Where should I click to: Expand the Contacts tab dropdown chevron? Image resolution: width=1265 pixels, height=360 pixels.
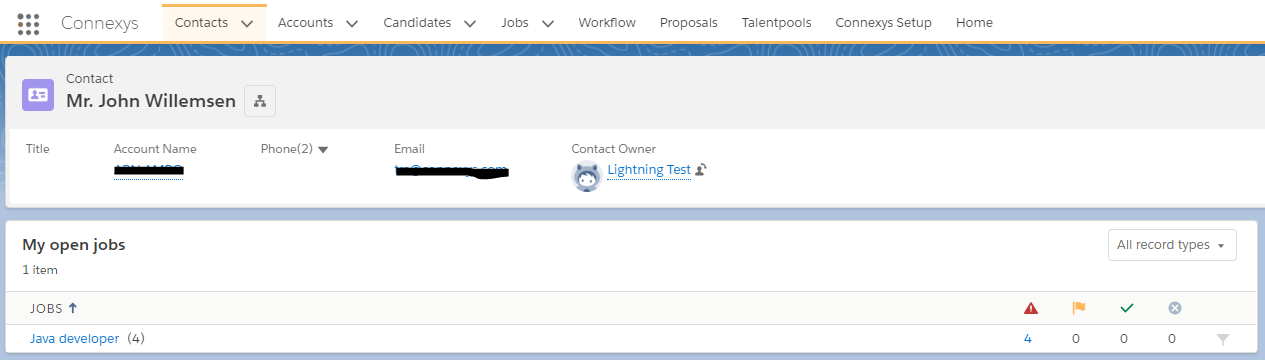point(247,23)
